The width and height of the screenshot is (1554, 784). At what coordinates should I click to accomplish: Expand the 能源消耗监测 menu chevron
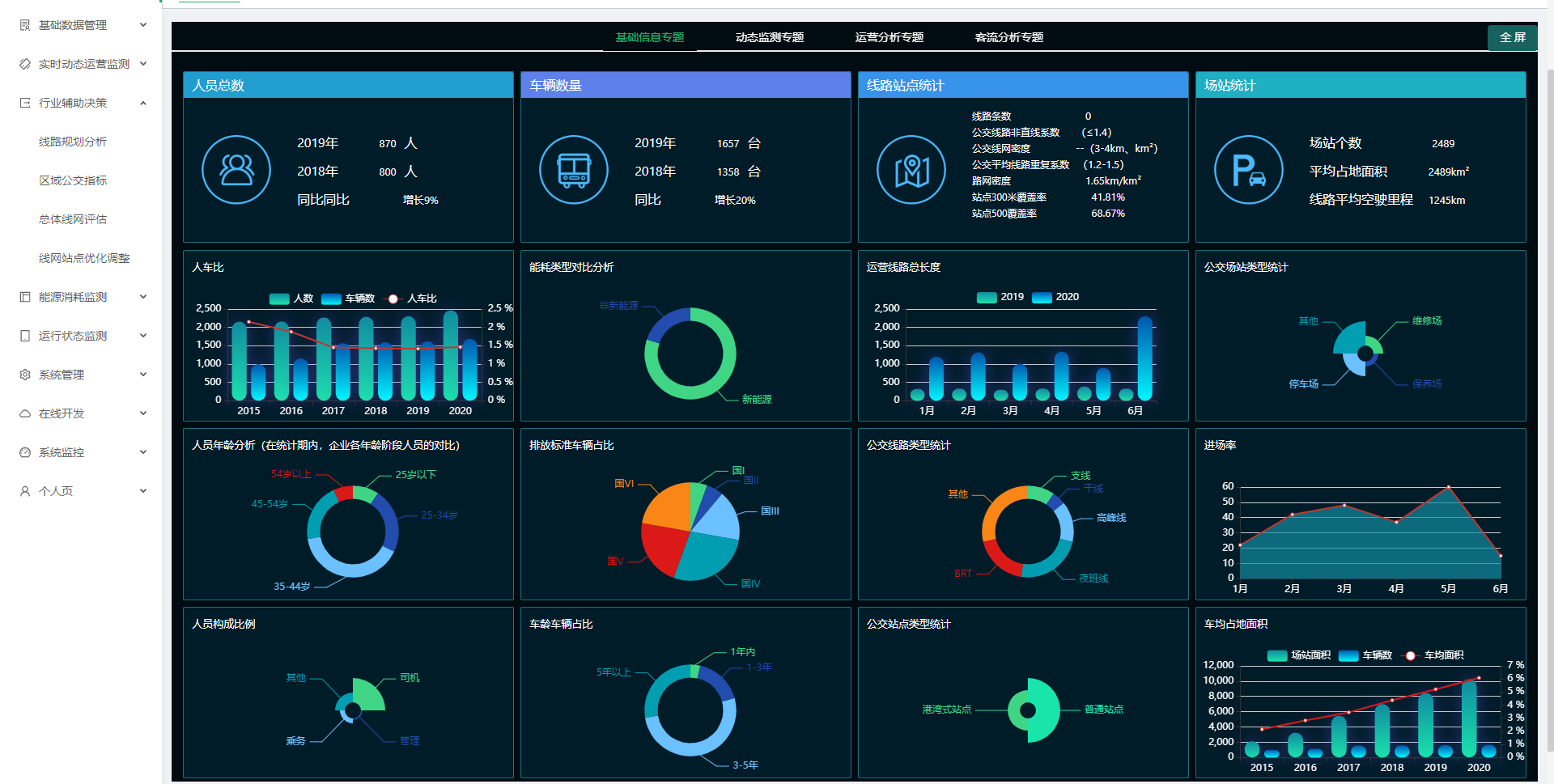(143, 297)
